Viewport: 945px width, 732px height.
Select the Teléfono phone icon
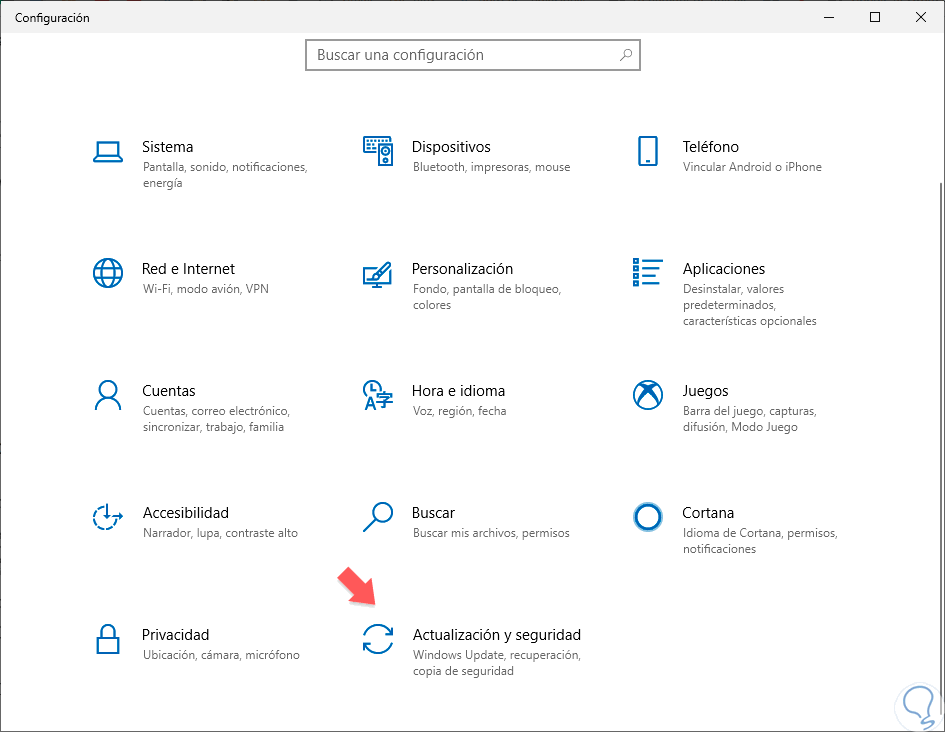(647, 151)
